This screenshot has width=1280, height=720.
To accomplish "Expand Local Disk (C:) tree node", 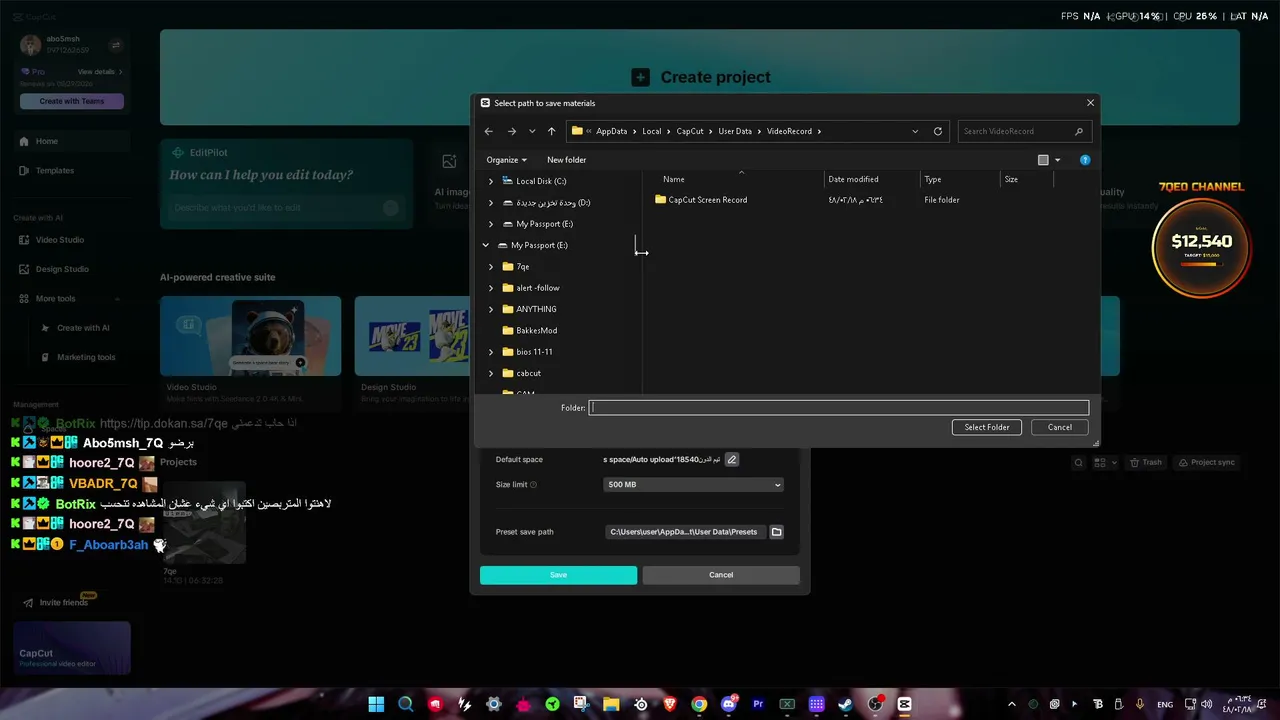I will [491, 181].
